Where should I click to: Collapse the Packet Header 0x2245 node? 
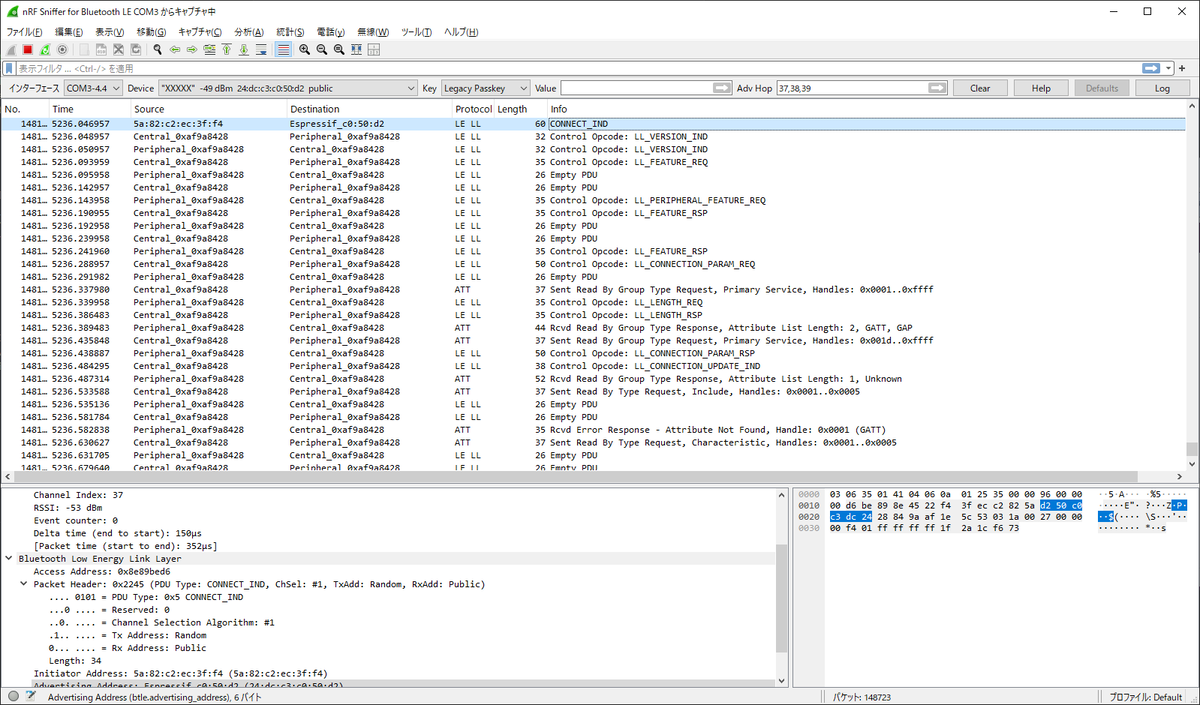24,584
